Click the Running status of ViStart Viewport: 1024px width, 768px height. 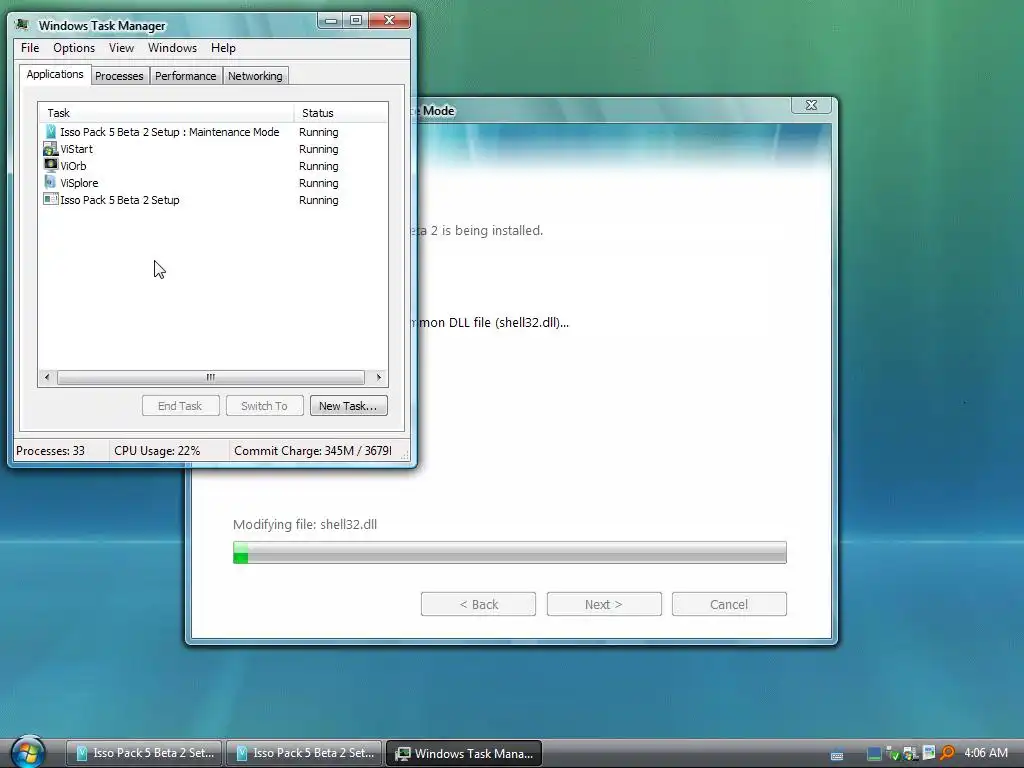pyautogui.click(x=319, y=149)
